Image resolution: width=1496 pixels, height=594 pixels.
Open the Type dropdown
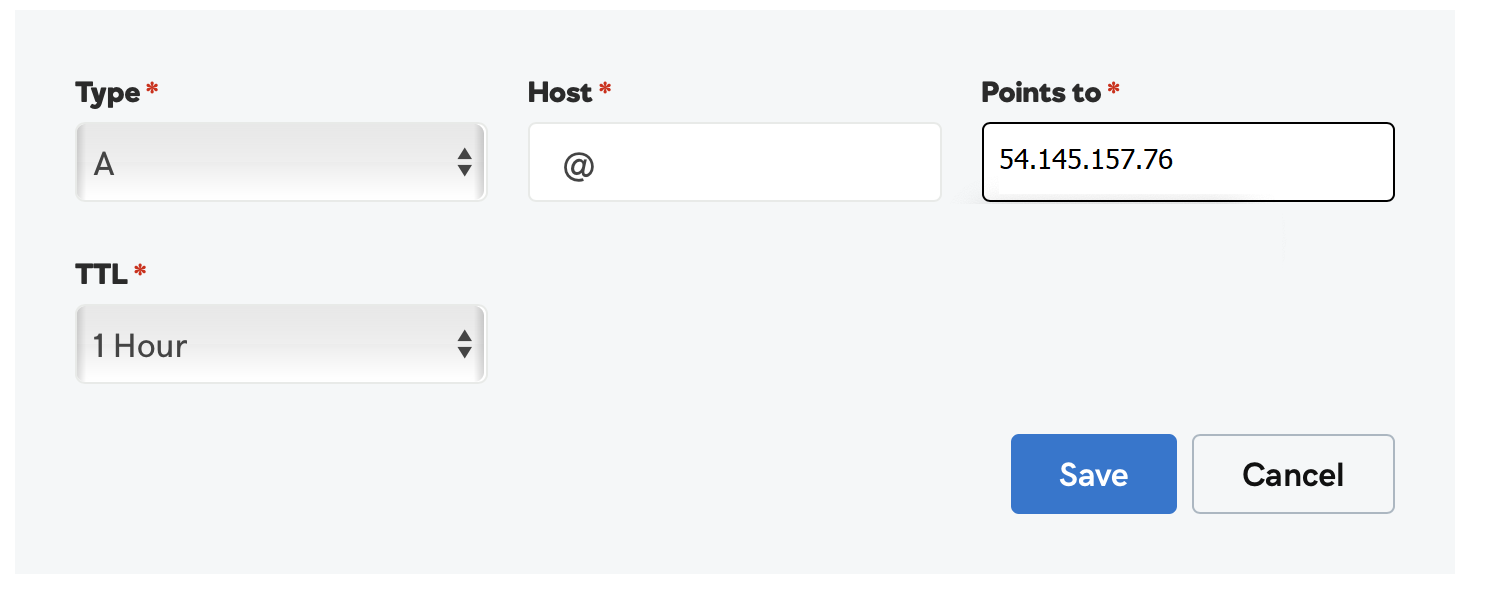(x=280, y=162)
